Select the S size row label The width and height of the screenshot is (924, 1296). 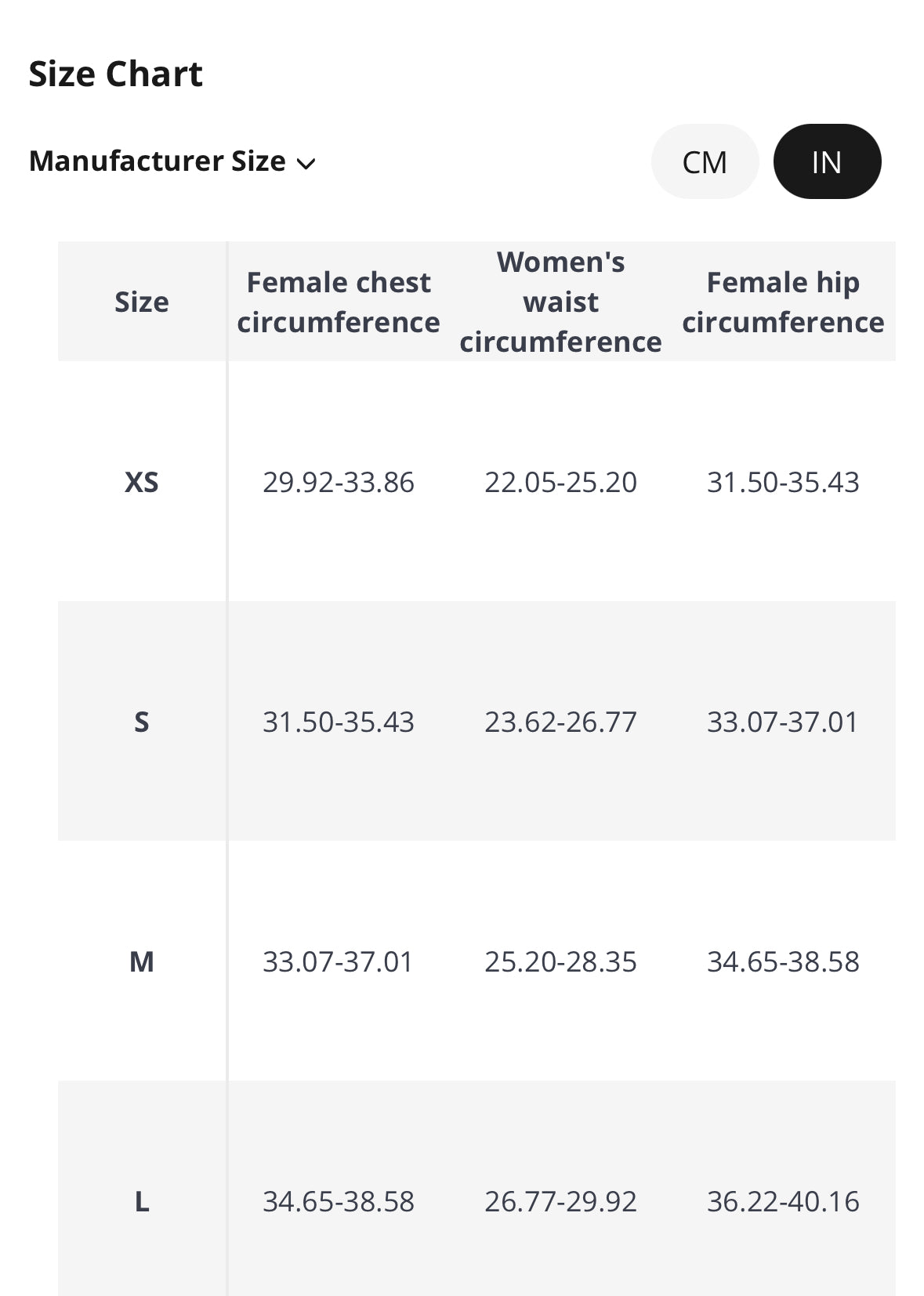[142, 722]
